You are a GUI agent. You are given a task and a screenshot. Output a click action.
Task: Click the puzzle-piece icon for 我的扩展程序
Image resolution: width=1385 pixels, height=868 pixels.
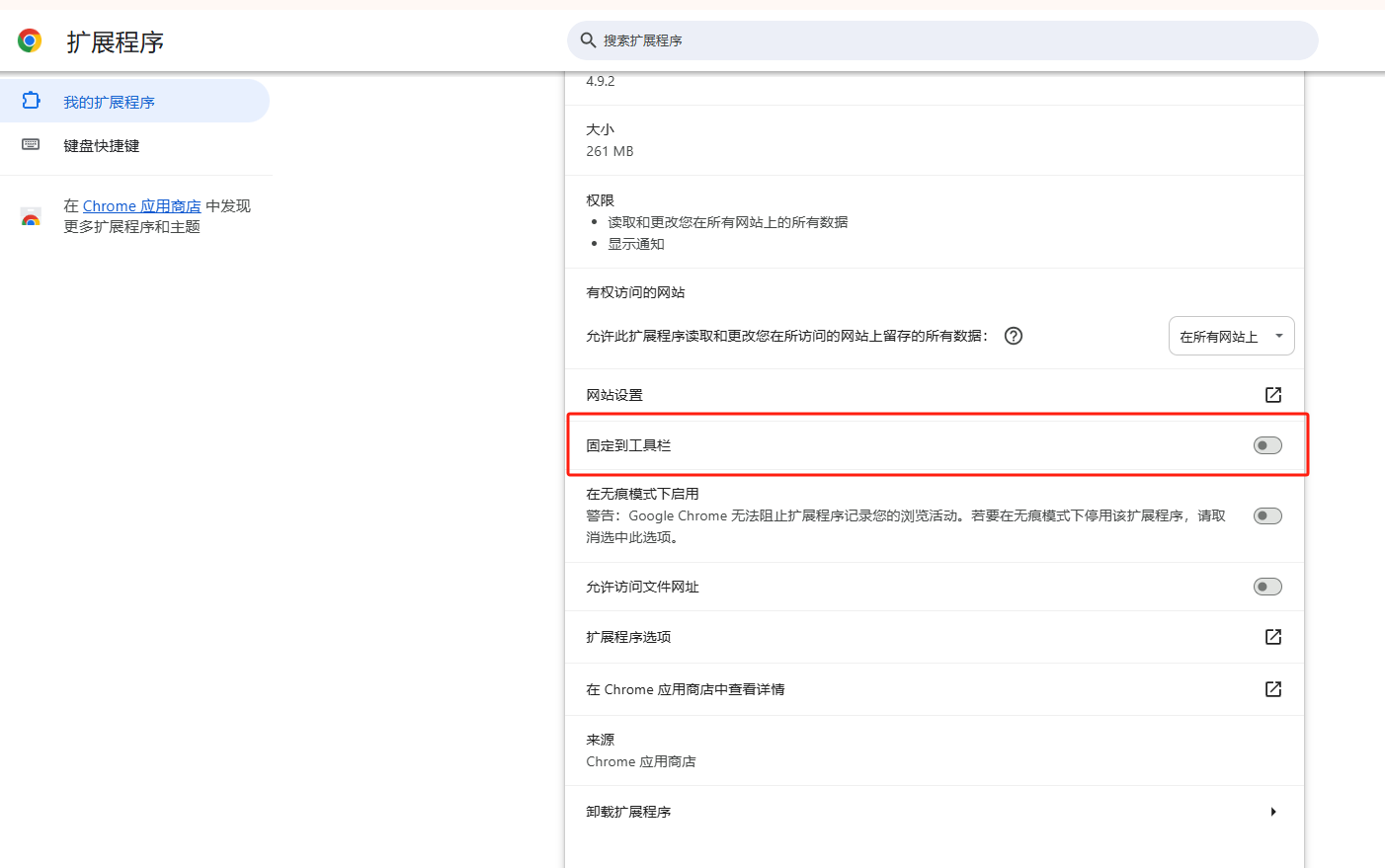[x=31, y=101]
